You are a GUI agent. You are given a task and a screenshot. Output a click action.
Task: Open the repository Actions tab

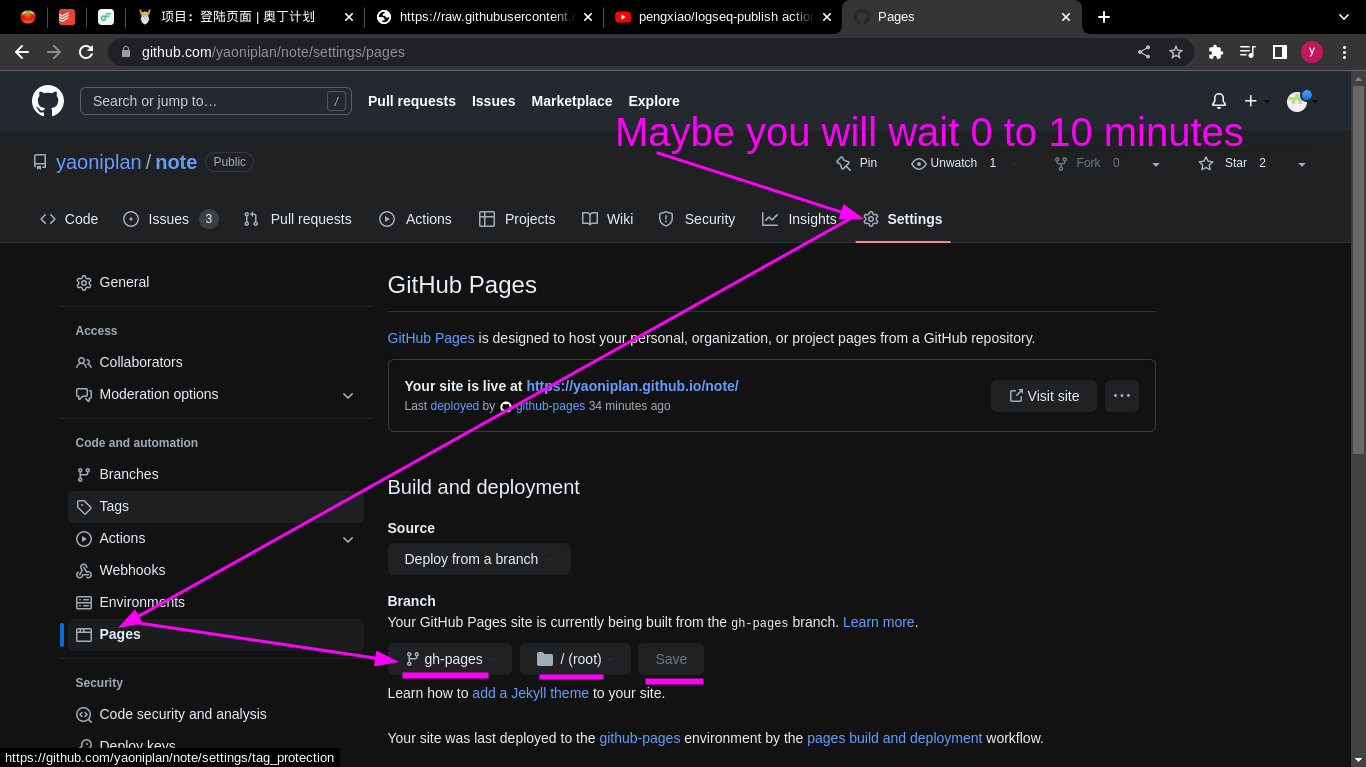click(x=415, y=219)
